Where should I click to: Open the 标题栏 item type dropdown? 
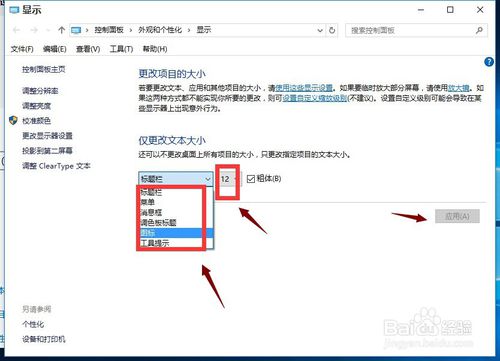tap(176, 179)
